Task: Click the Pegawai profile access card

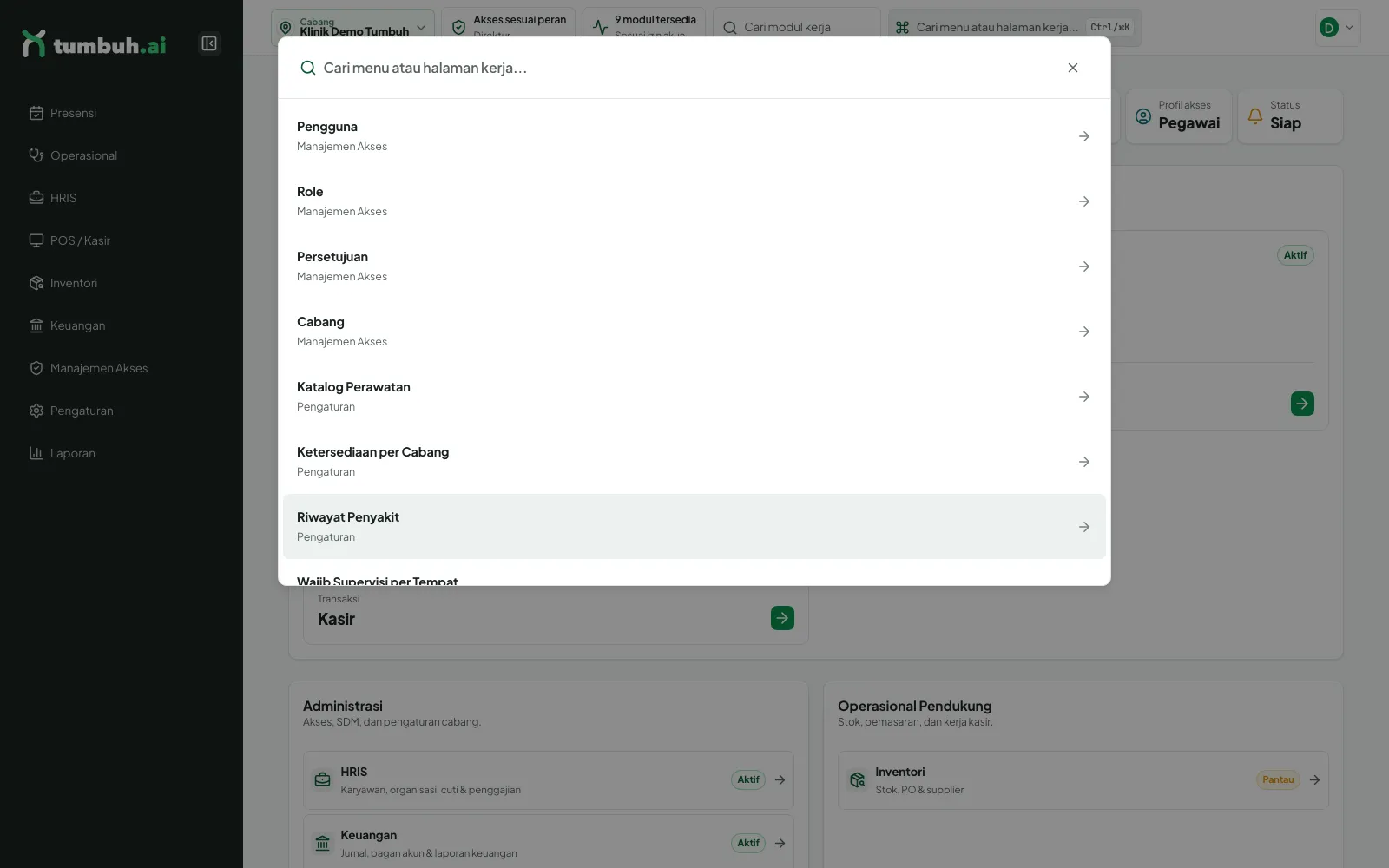Action: tap(1179, 116)
